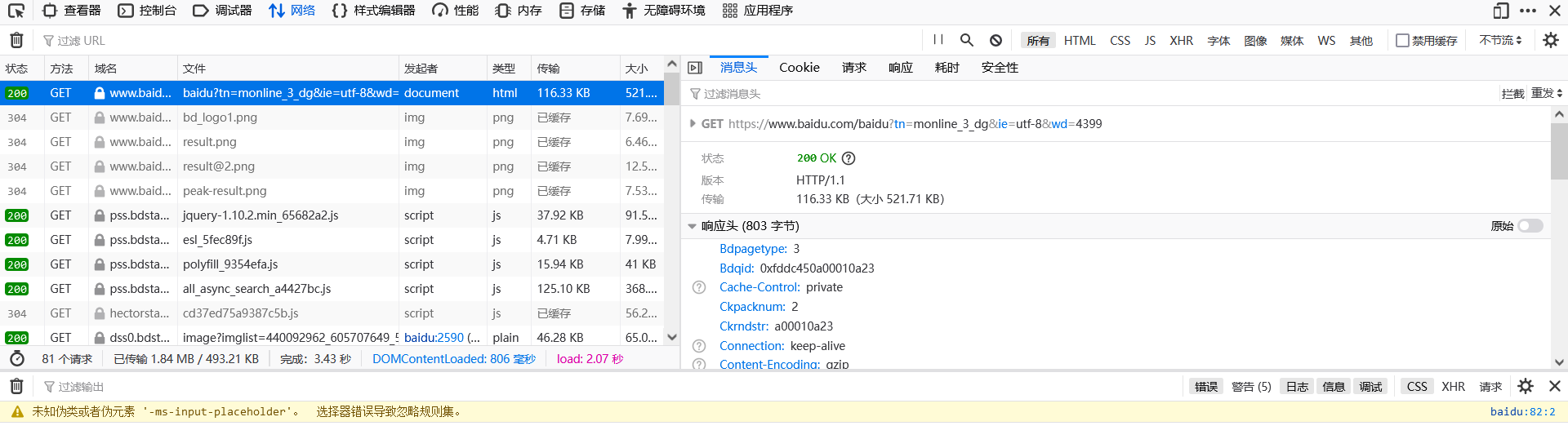Viewport: 1568px width, 448px height.
Task: Open network settings gear
Action: 1550,40
